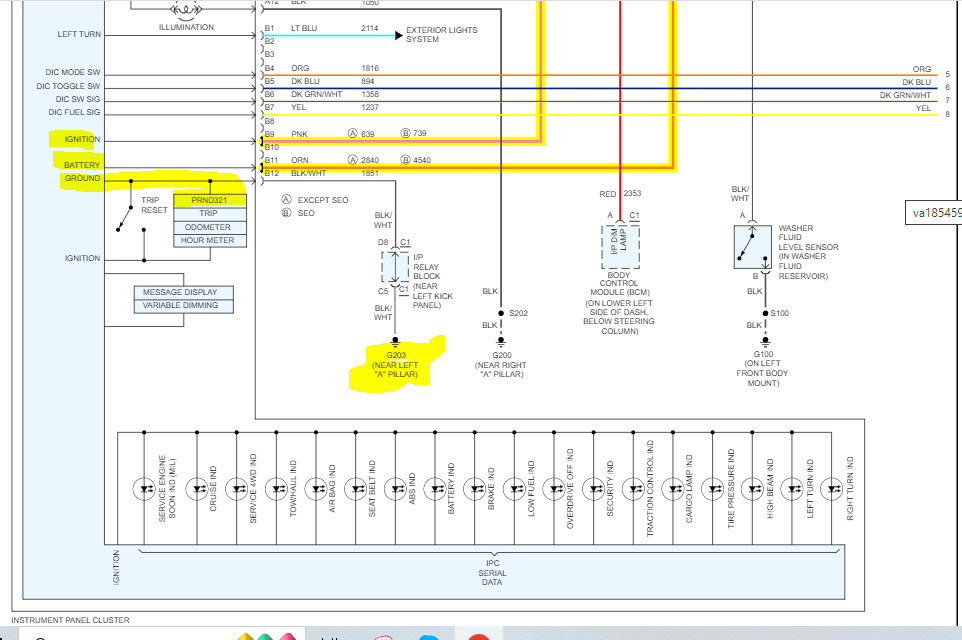Click the ODOMETER box
962x640 pixels.
pos(209,227)
